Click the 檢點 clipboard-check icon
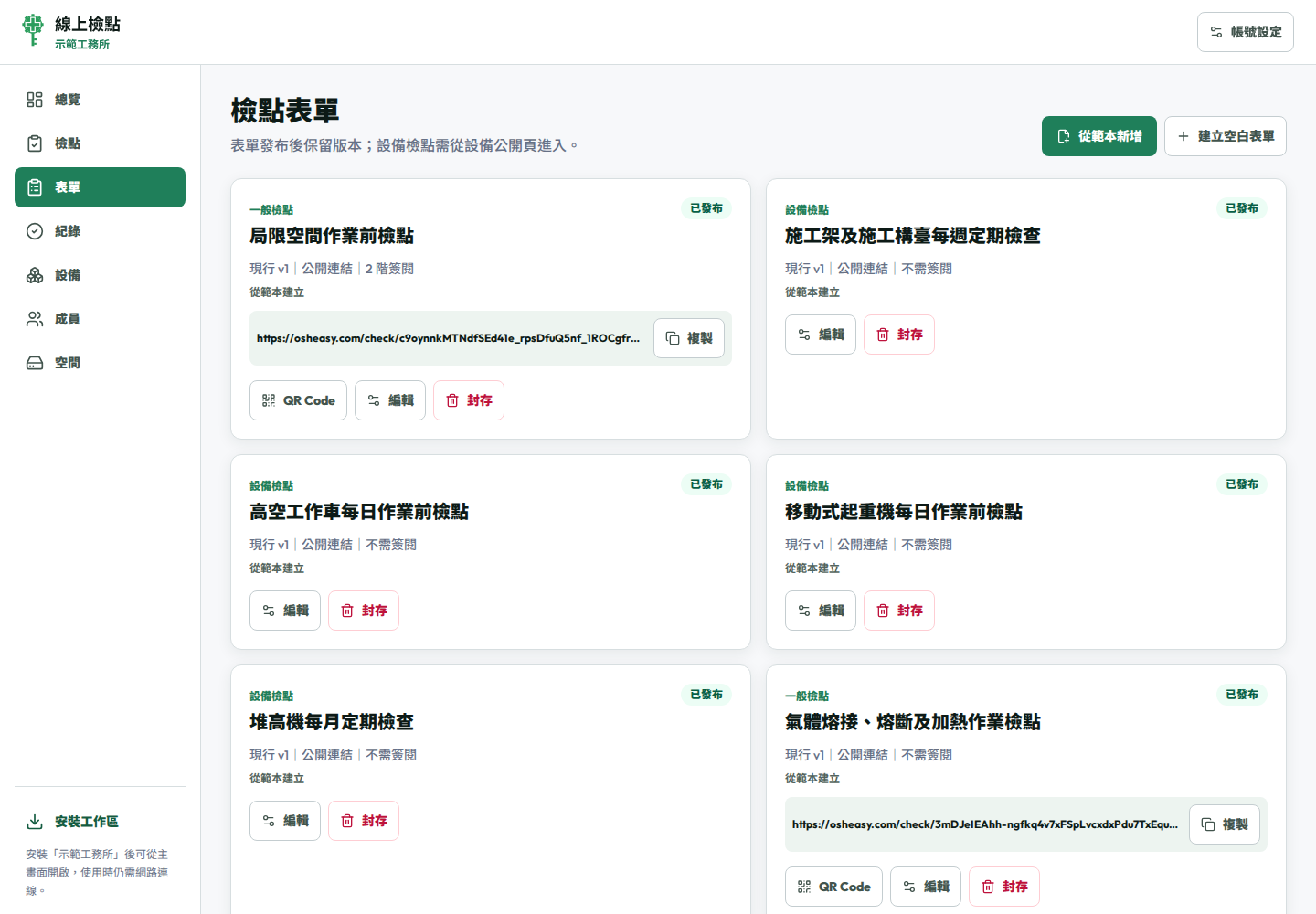 coord(35,143)
